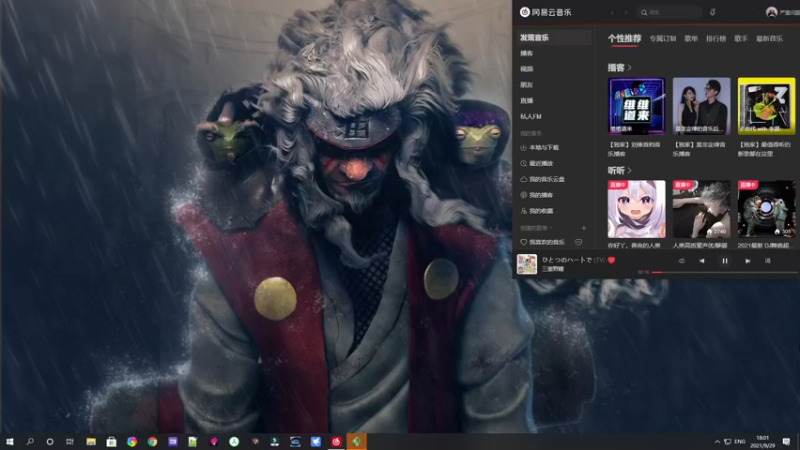Viewport: 800px width, 450px height.
Task: Open the yellow-bordered podcast cover
Action: (766, 106)
